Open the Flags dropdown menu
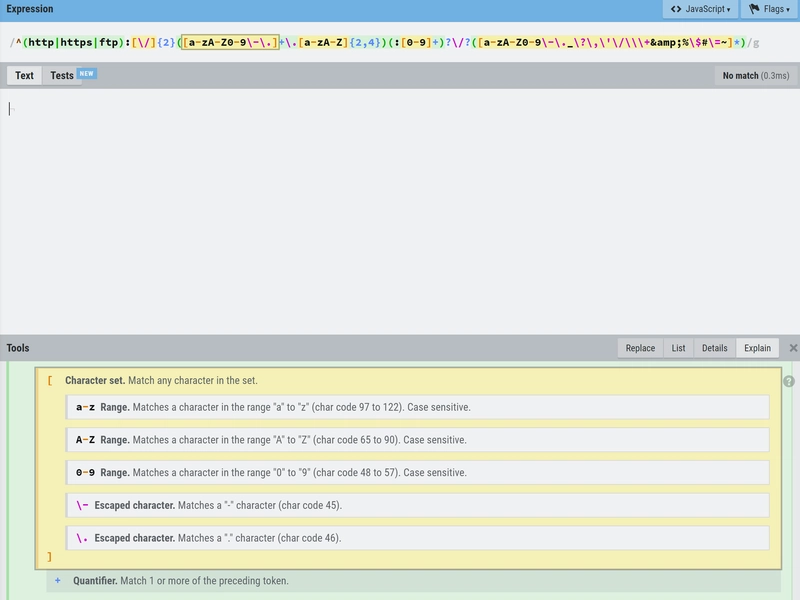 click(769, 9)
